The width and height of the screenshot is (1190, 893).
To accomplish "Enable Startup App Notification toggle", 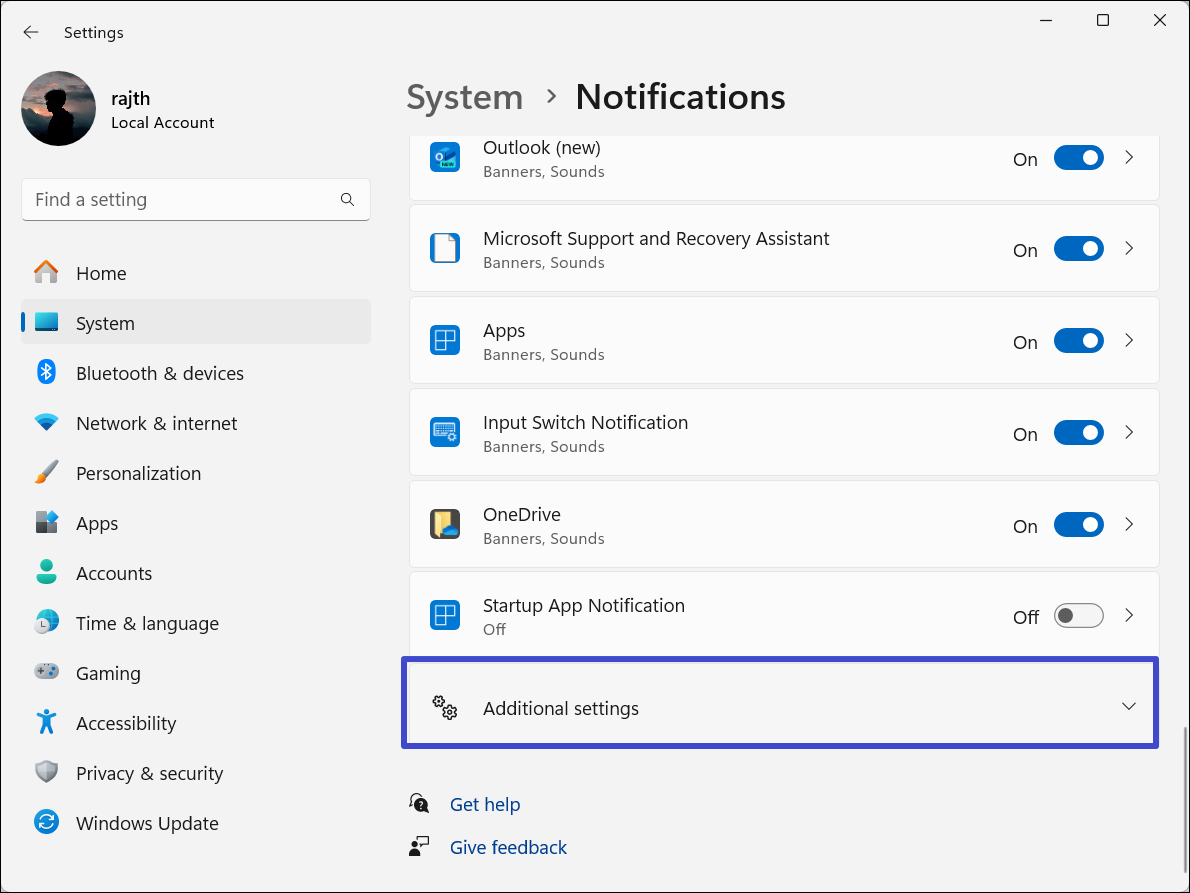I will point(1078,616).
